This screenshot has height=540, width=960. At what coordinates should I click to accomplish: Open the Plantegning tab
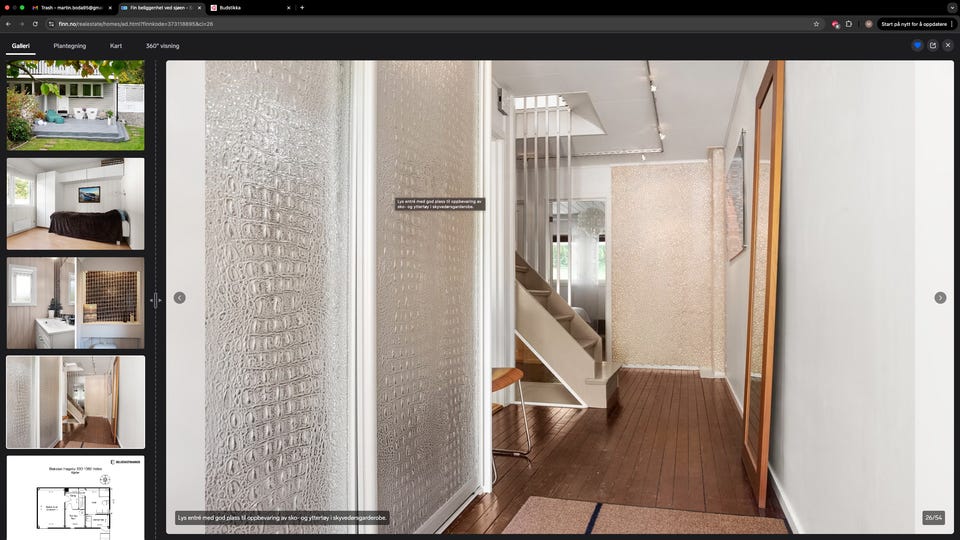pyautogui.click(x=70, y=46)
